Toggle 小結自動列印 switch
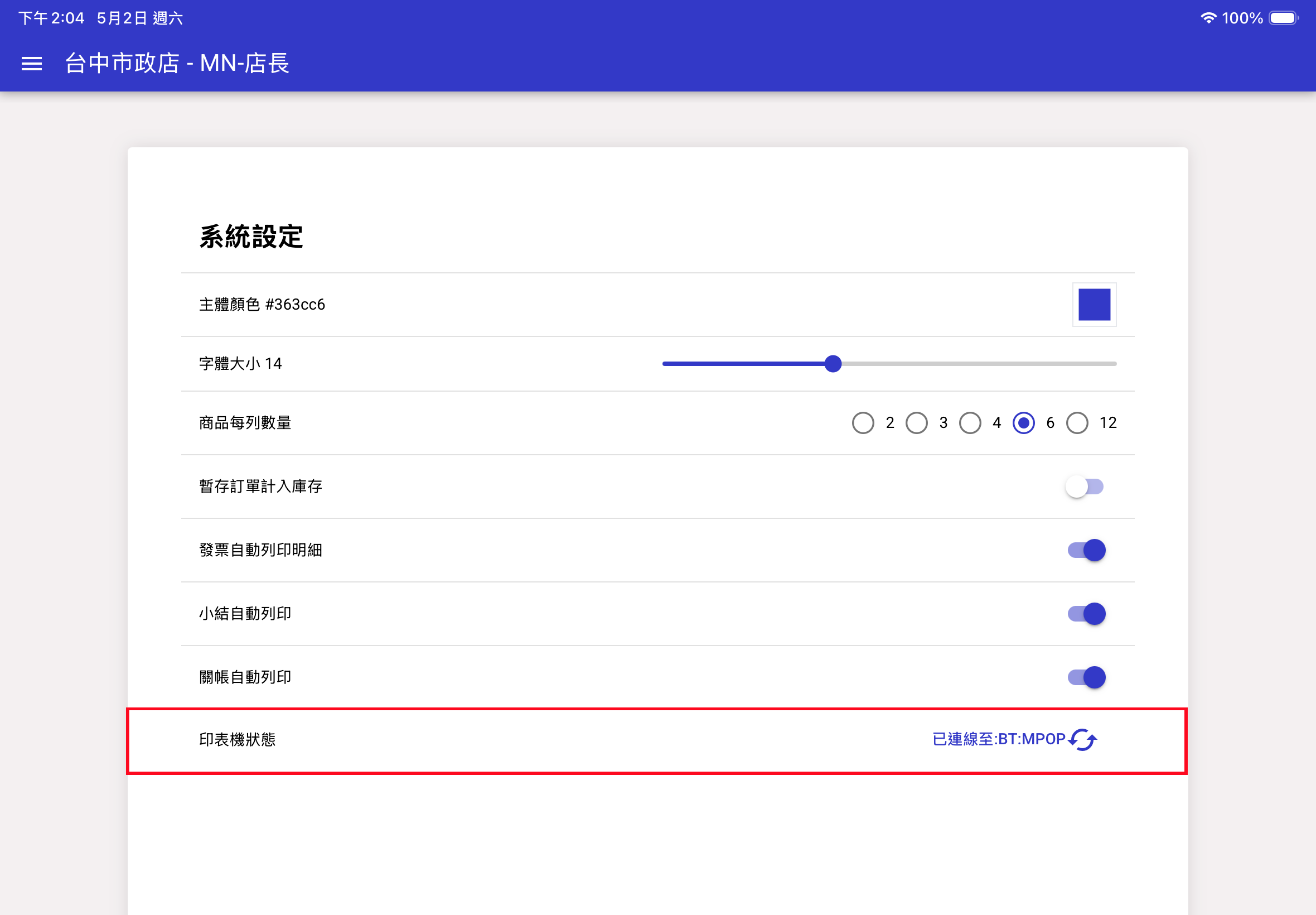This screenshot has width=1316, height=915. coord(1087,614)
